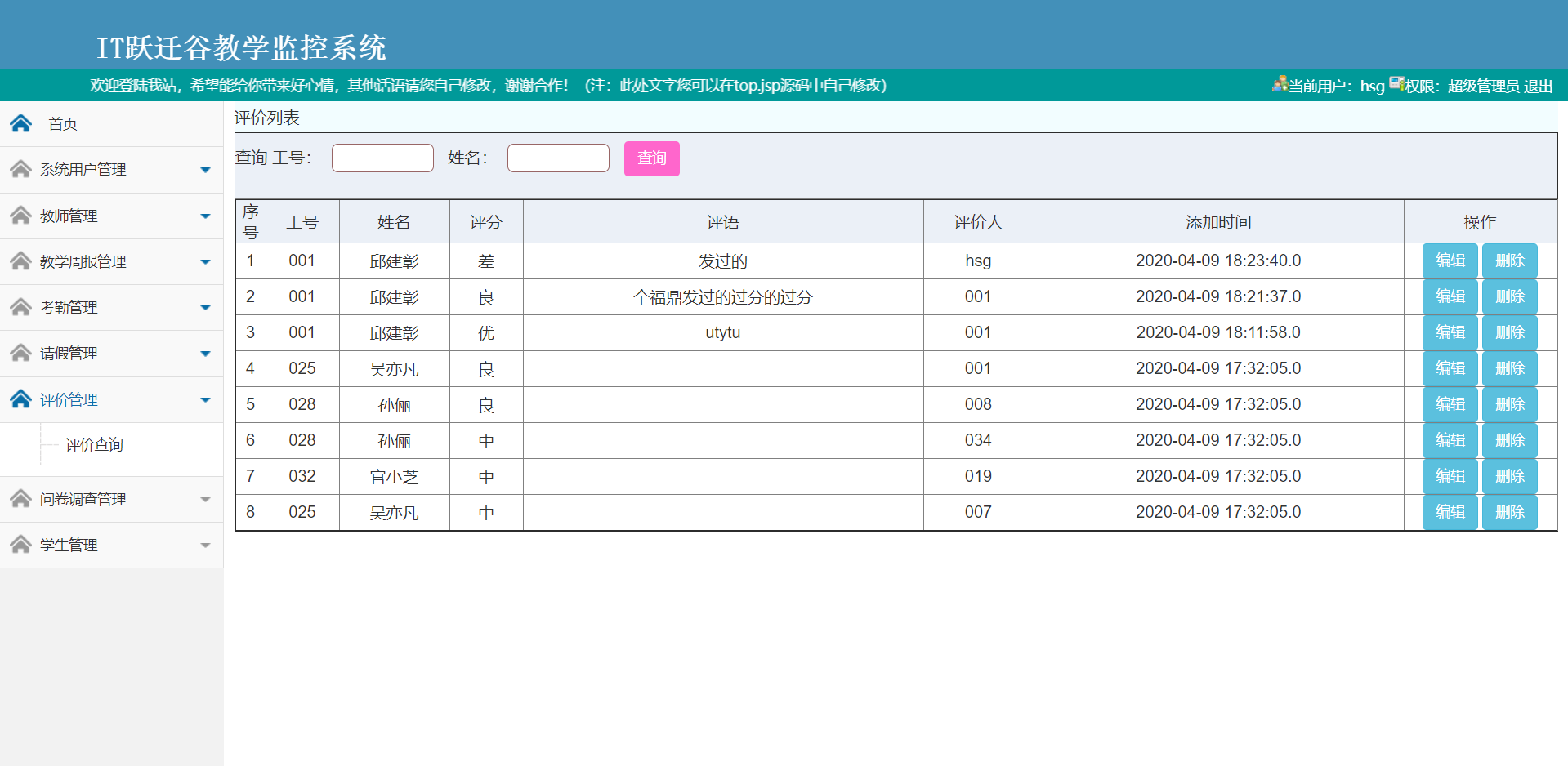The width and height of the screenshot is (1568, 766).
Task: Click 退出 to log out
Action: [1539, 87]
